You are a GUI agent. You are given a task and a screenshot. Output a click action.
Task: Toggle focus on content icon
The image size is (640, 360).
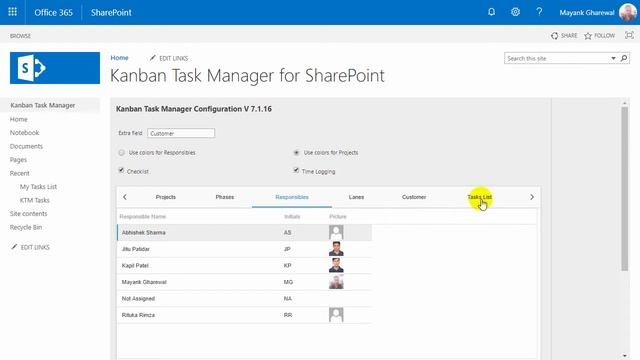tap(629, 36)
